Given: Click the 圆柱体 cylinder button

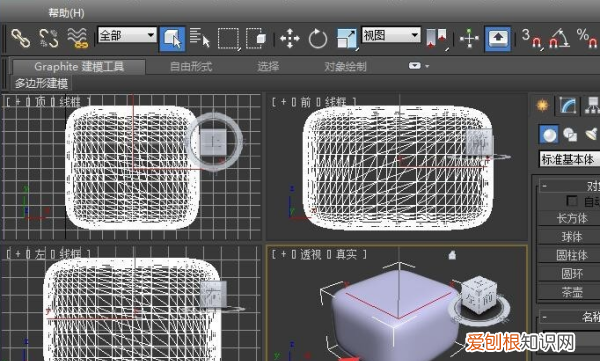Looking at the screenshot, I should [569, 255].
